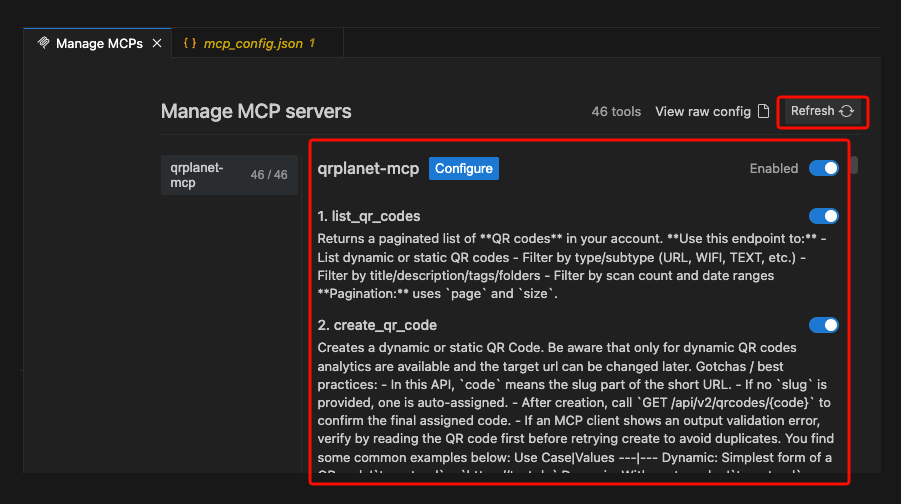Click the raw config file icon

763,111
